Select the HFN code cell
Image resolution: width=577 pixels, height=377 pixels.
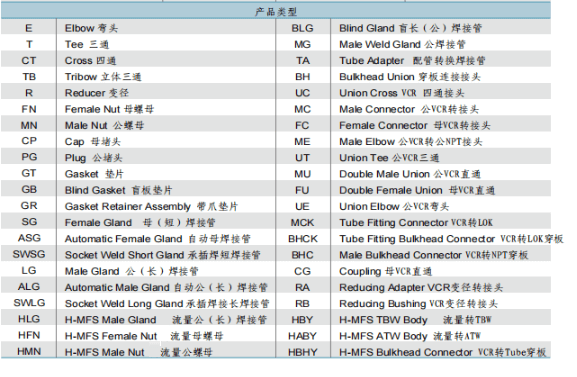click(29, 335)
